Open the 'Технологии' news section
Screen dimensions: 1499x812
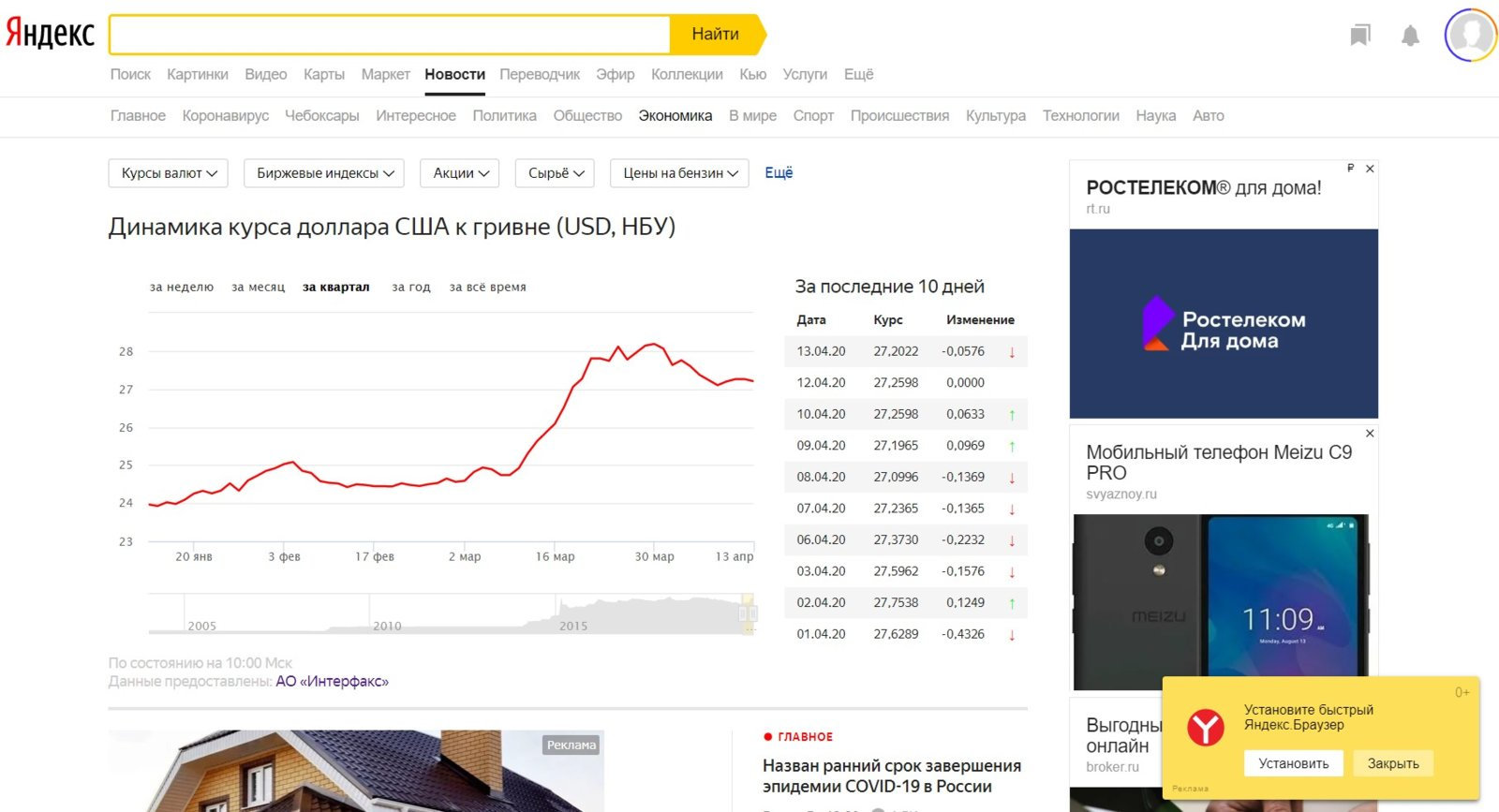pos(1080,116)
